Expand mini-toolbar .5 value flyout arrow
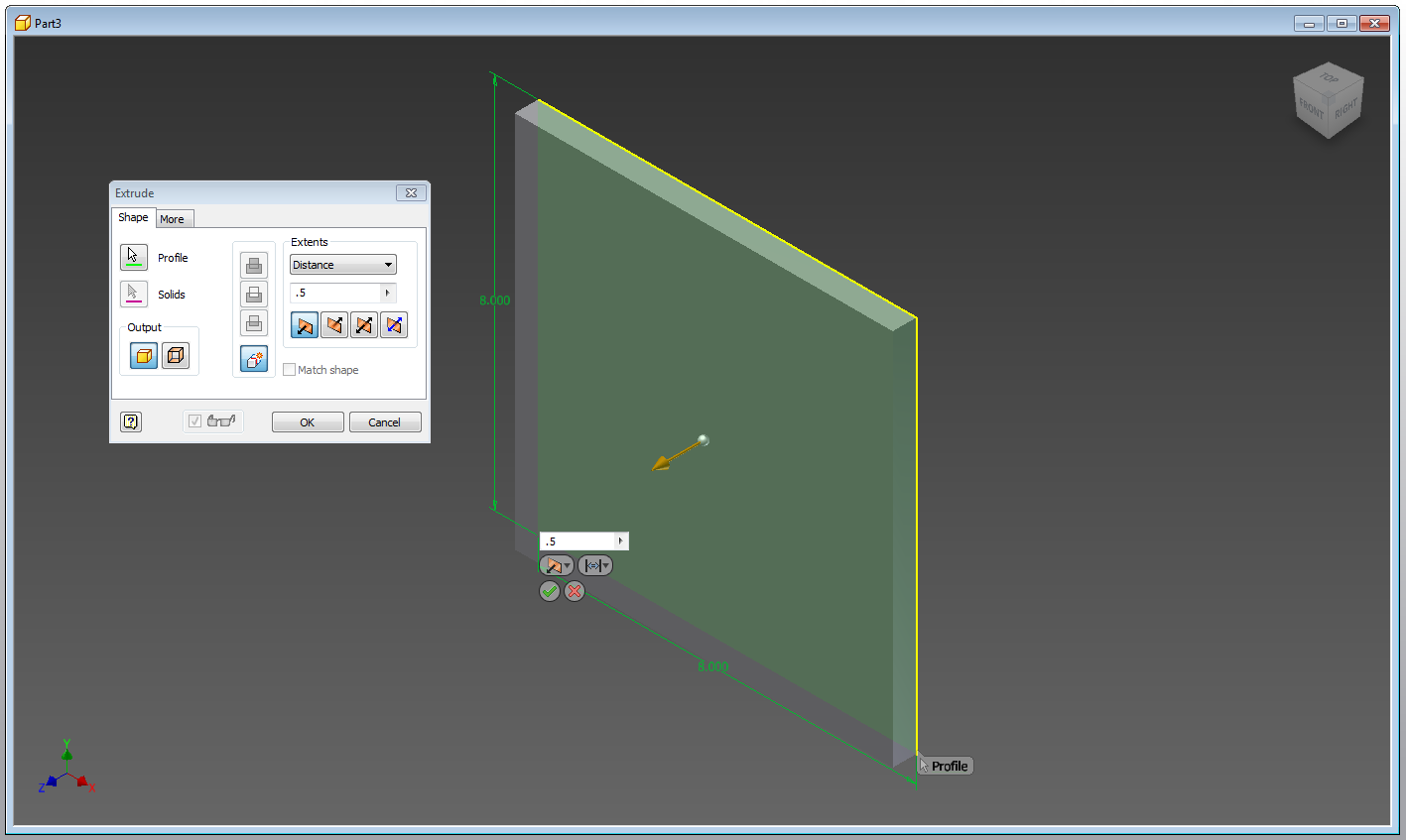The height and width of the screenshot is (840, 1406). click(621, 540)
